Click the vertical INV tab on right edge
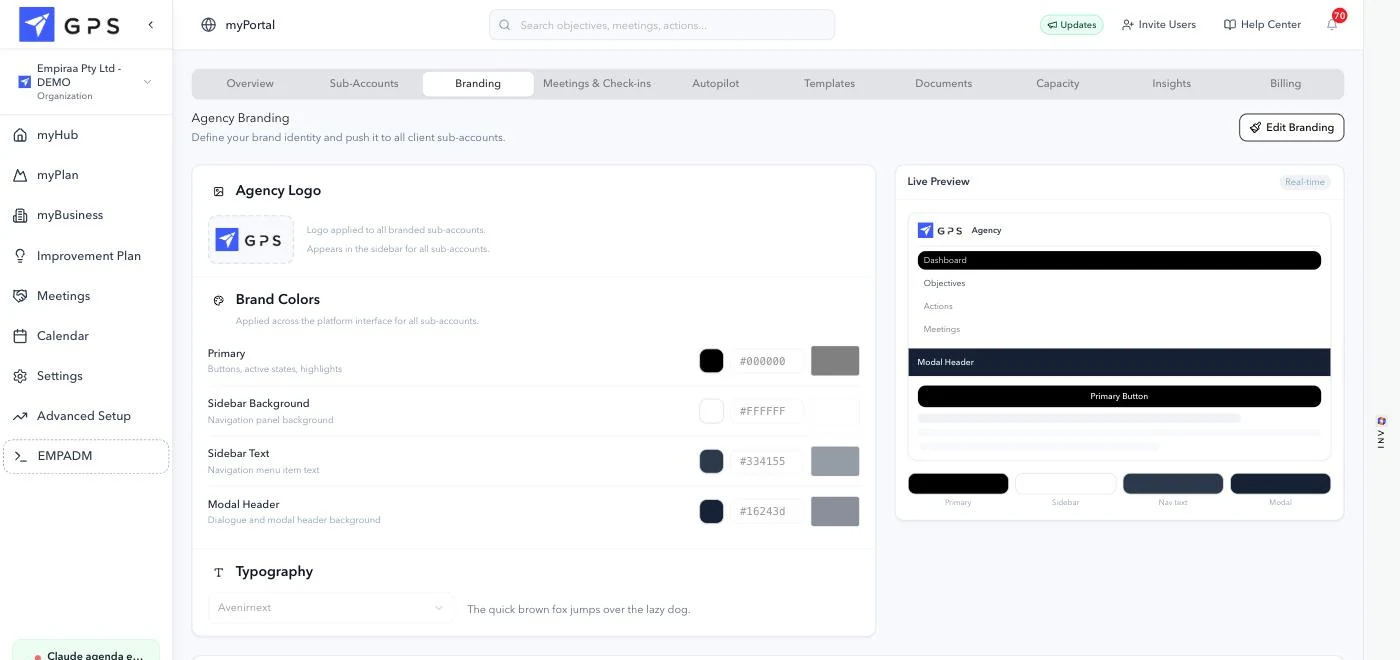 (1381, 432)
